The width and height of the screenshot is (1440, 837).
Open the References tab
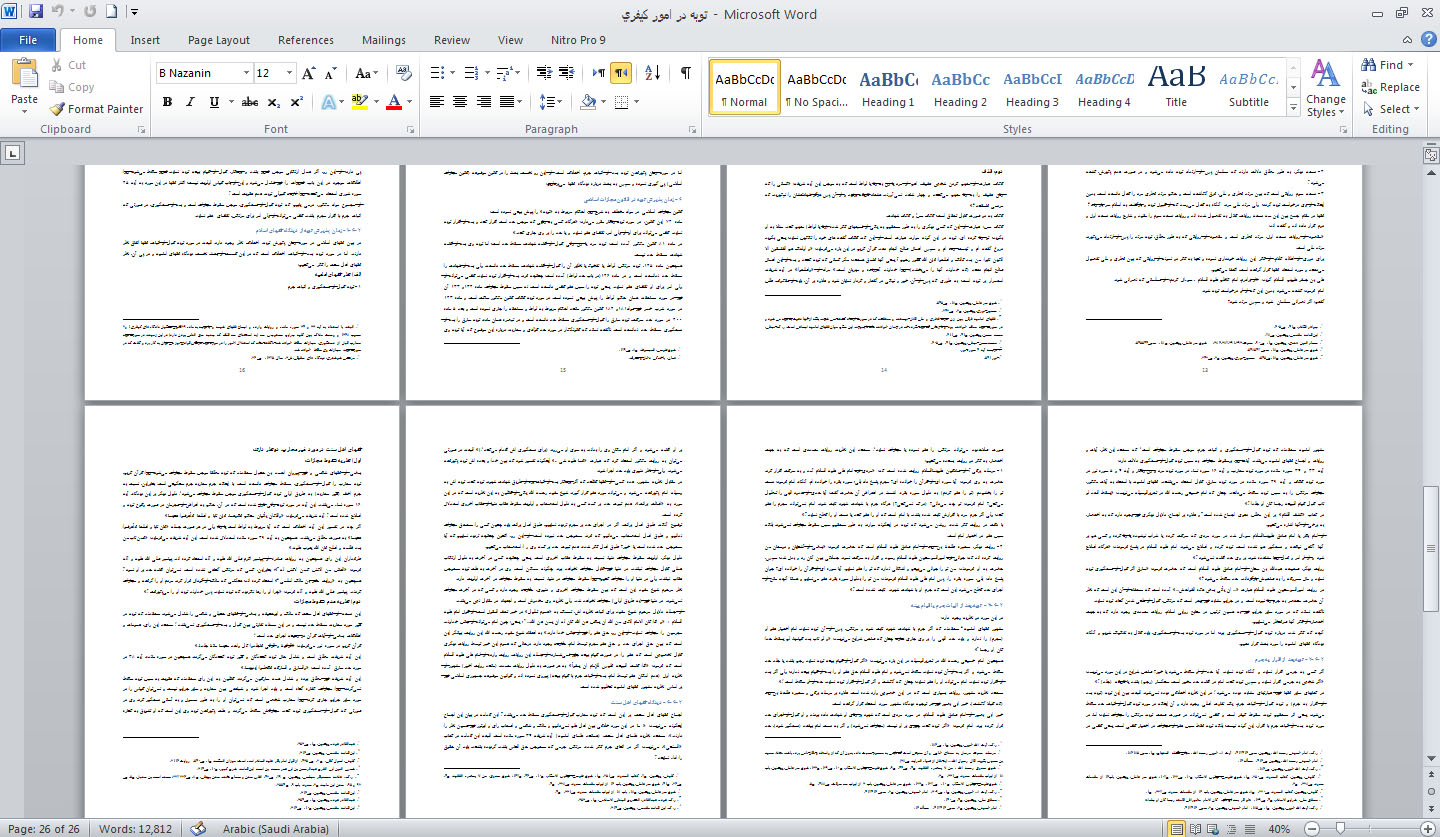click(306, 40)
